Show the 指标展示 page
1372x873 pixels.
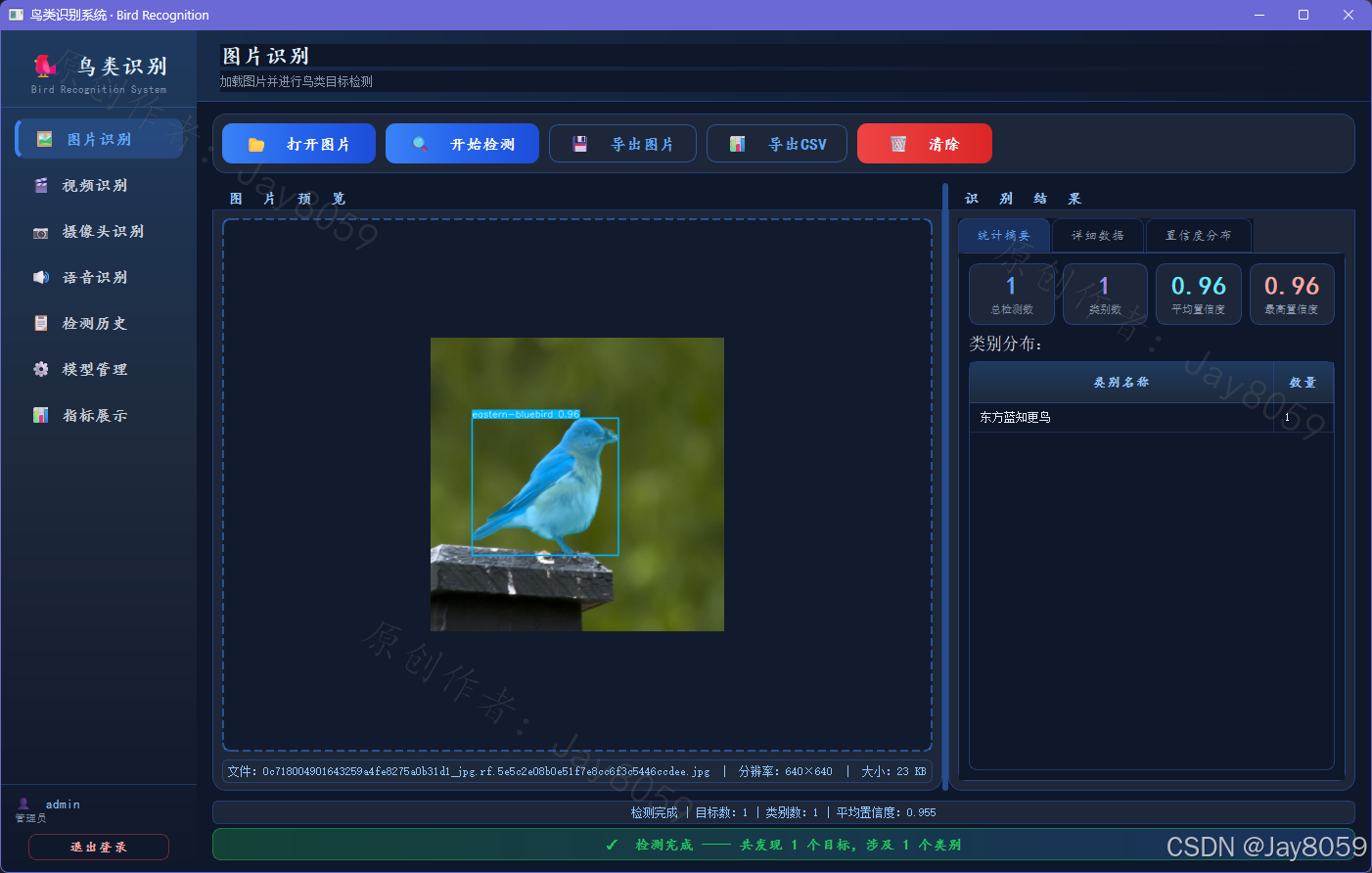pos(99,415)
